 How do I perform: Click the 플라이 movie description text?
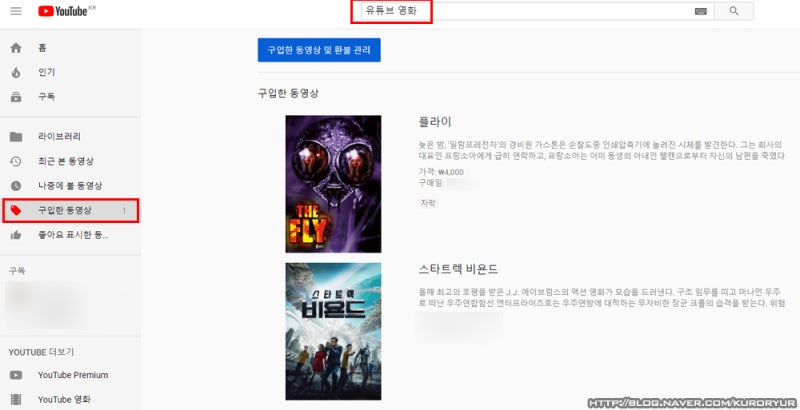(x=601, y=150)
